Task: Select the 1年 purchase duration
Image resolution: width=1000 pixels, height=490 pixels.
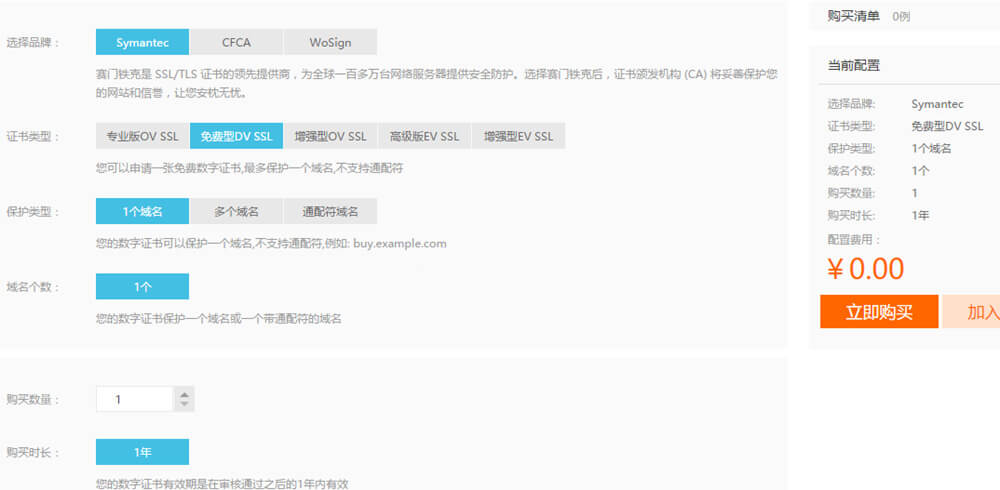Action: (142, 452)
